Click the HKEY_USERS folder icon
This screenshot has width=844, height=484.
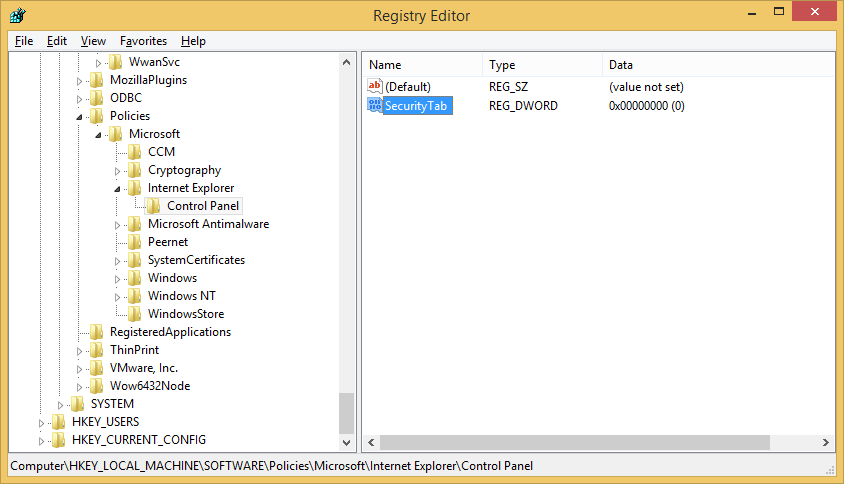click(59, 422)
